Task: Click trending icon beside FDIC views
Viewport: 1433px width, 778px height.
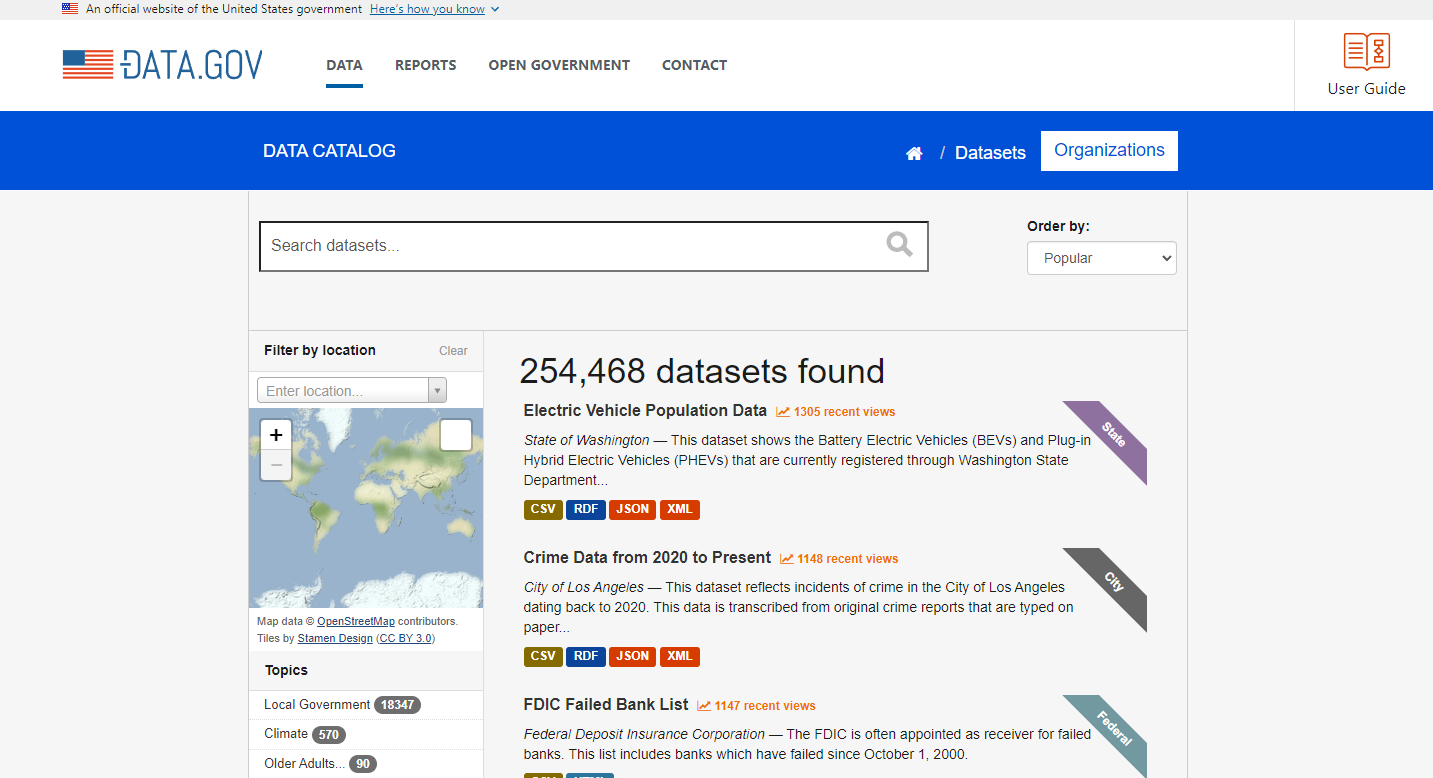Action: [704, 706]
